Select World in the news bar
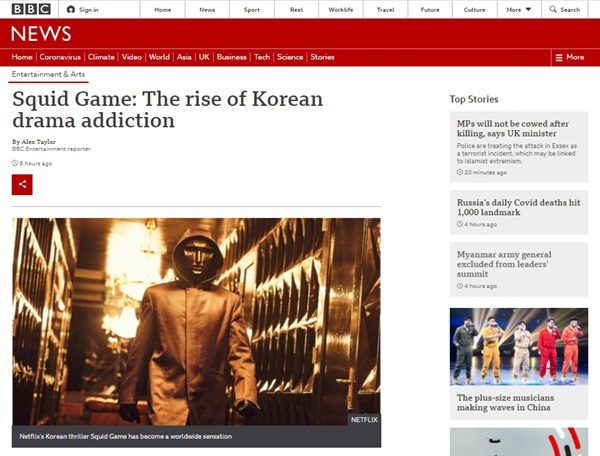This screenshot has width=600, height=456. (x=159, y=57)
